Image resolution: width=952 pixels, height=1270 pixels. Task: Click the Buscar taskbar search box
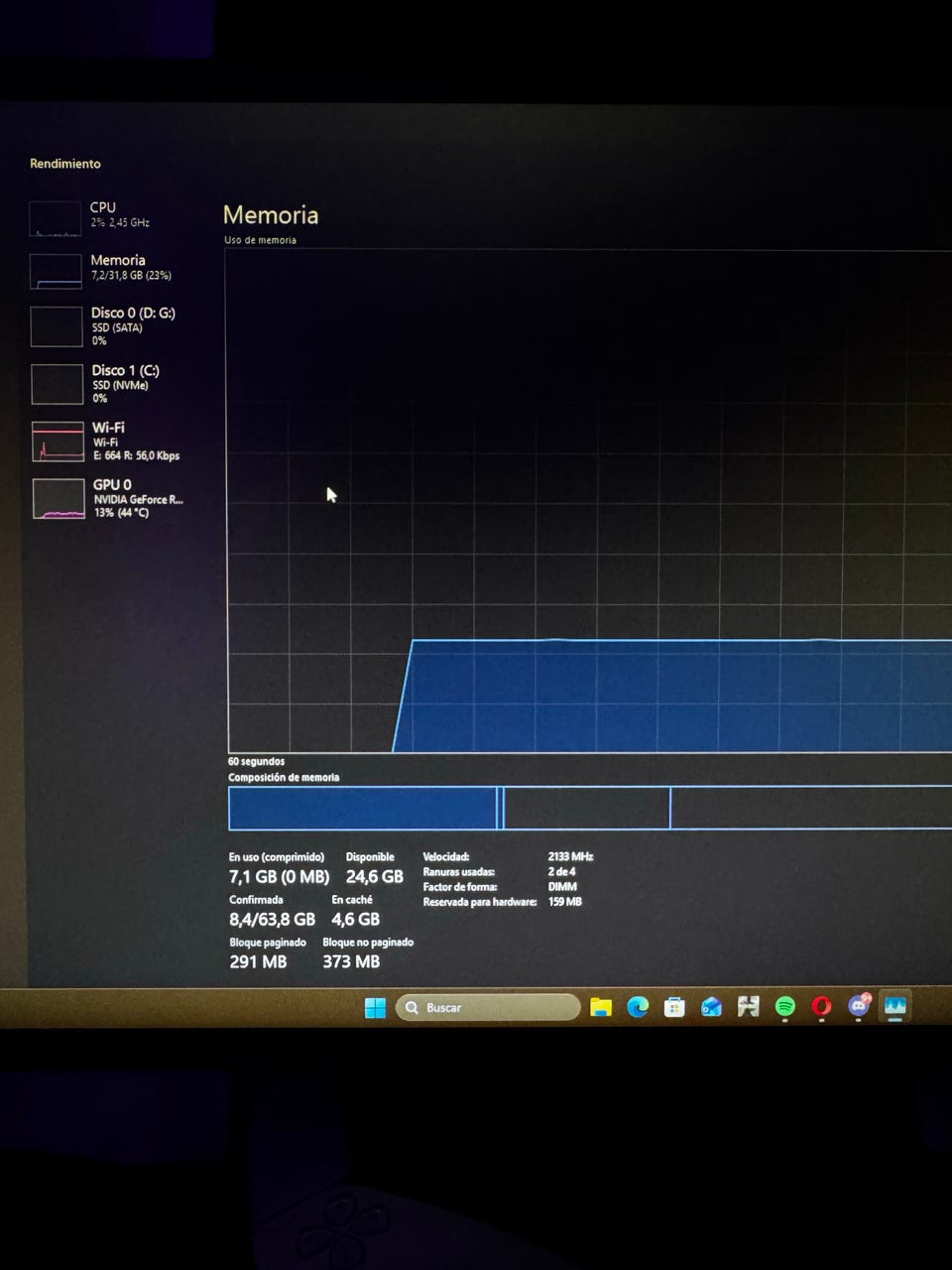(x=488, y=1007)
